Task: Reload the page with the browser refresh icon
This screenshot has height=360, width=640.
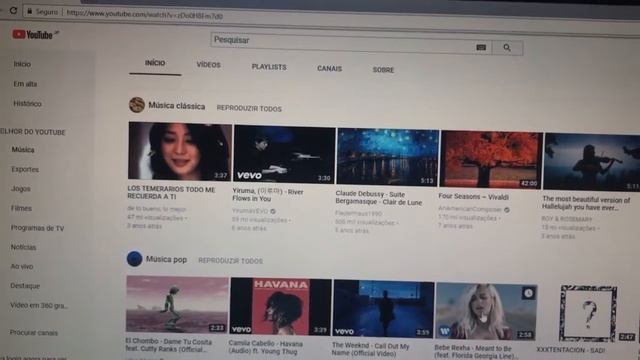Action: [13, 11]
